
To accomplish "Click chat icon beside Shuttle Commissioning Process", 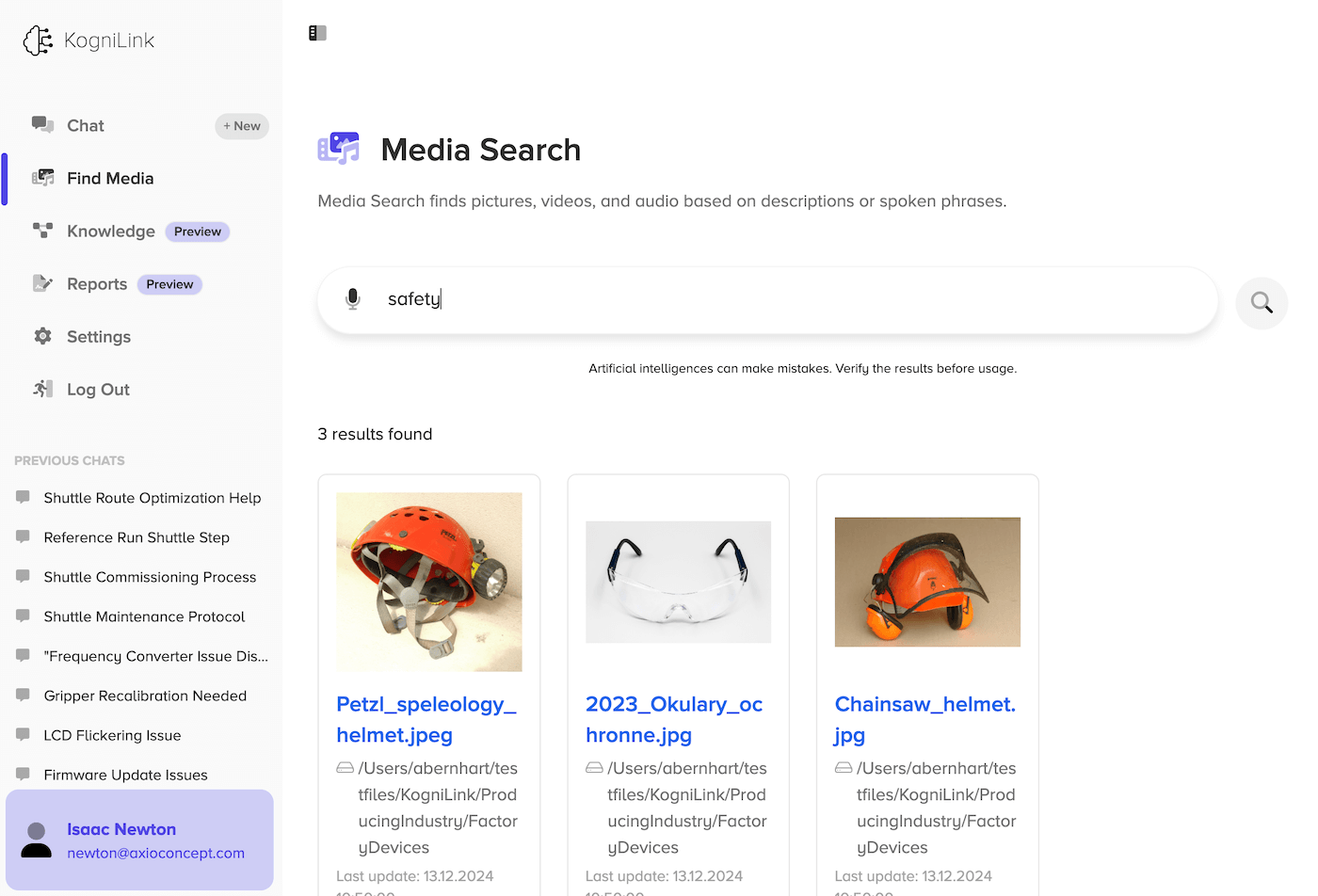I will 23,577.
